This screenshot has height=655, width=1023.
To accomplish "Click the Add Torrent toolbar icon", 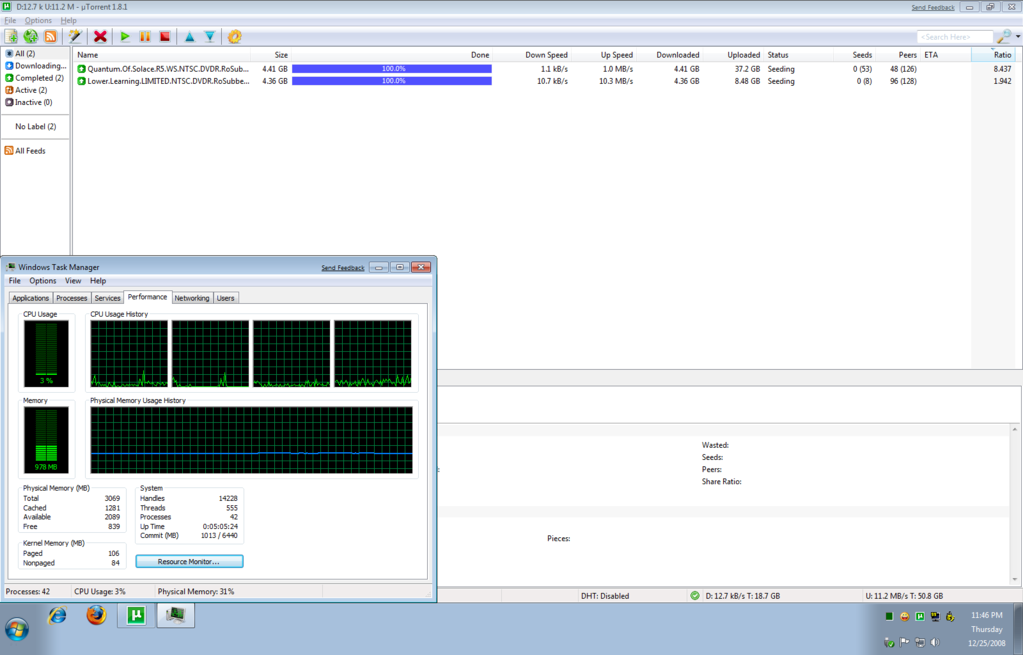I will (11, 37).
